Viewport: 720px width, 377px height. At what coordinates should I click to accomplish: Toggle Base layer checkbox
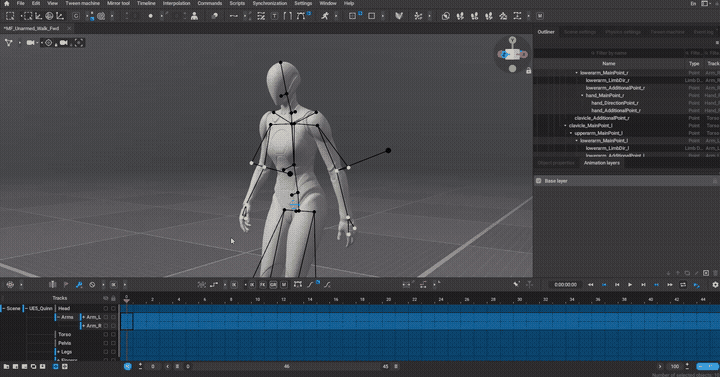(x=539, y=181)
